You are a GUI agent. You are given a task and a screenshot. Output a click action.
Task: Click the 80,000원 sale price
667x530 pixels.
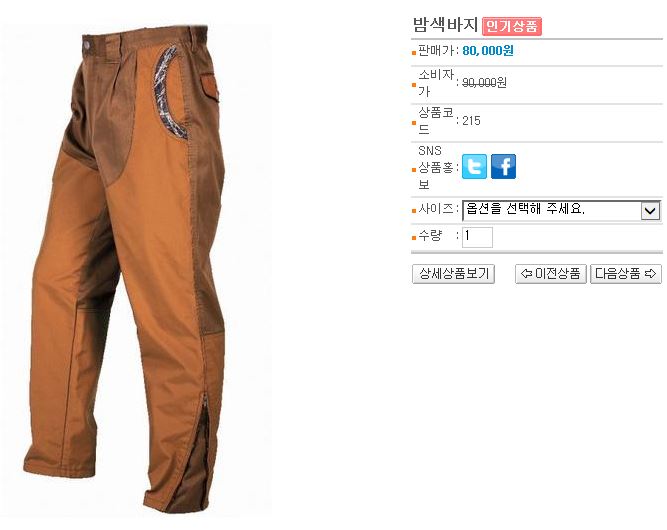pyautogui.click(x=488, y=51)
